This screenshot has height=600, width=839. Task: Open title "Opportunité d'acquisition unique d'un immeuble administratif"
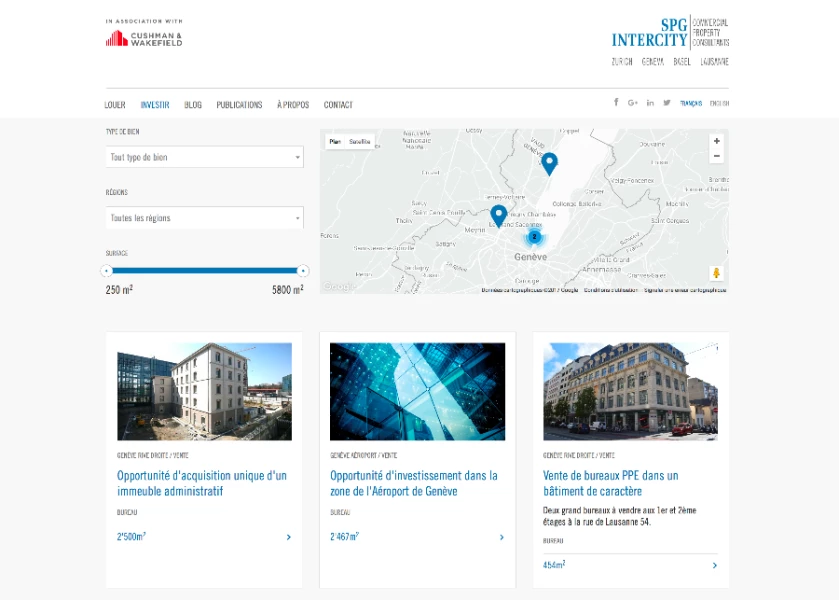[x=202, y=483]
